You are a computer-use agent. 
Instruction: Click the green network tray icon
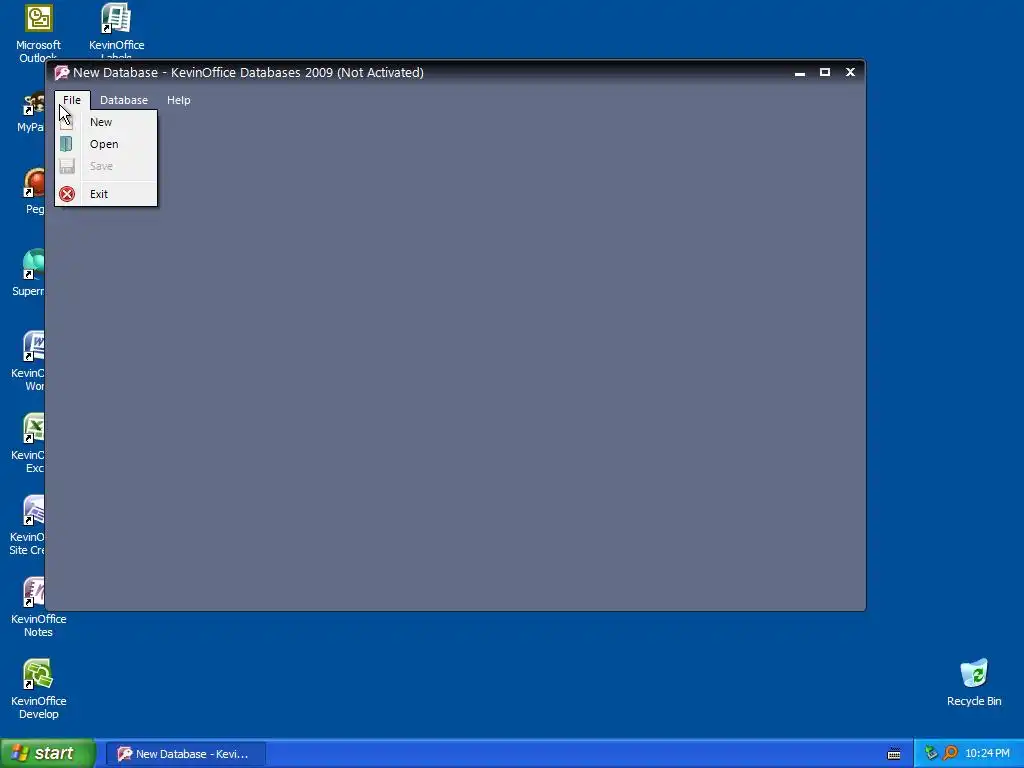[931, 753]
